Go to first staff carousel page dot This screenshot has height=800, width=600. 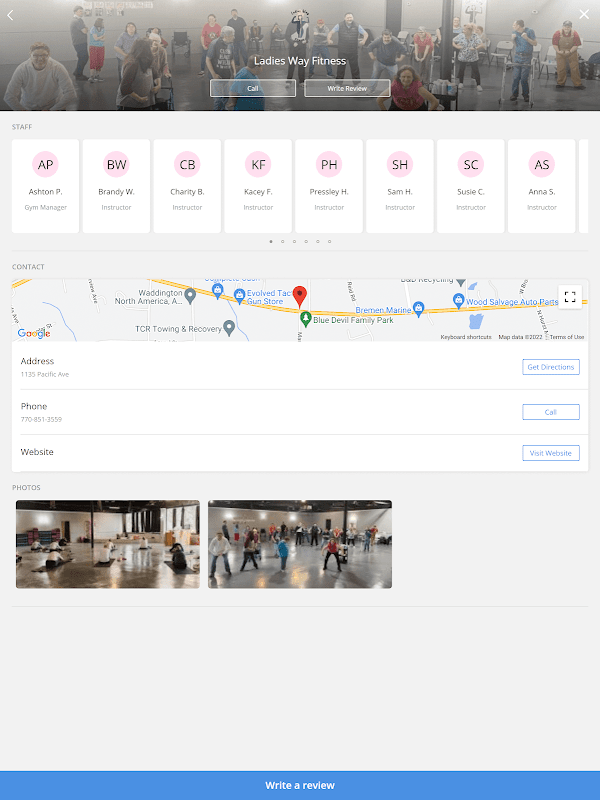tap(271, 241)
